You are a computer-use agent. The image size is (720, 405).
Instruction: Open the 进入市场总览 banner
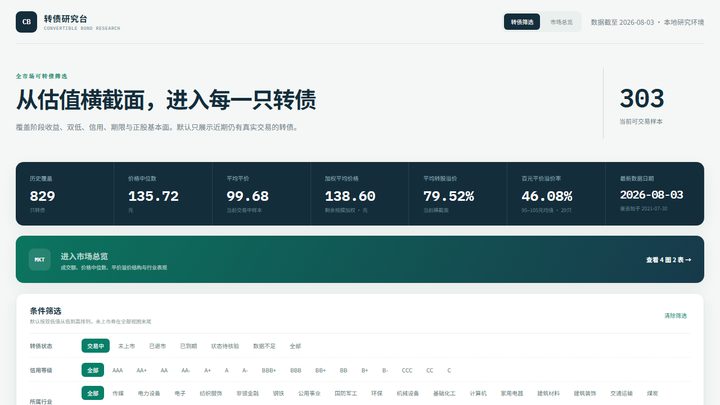click(360, 259)
